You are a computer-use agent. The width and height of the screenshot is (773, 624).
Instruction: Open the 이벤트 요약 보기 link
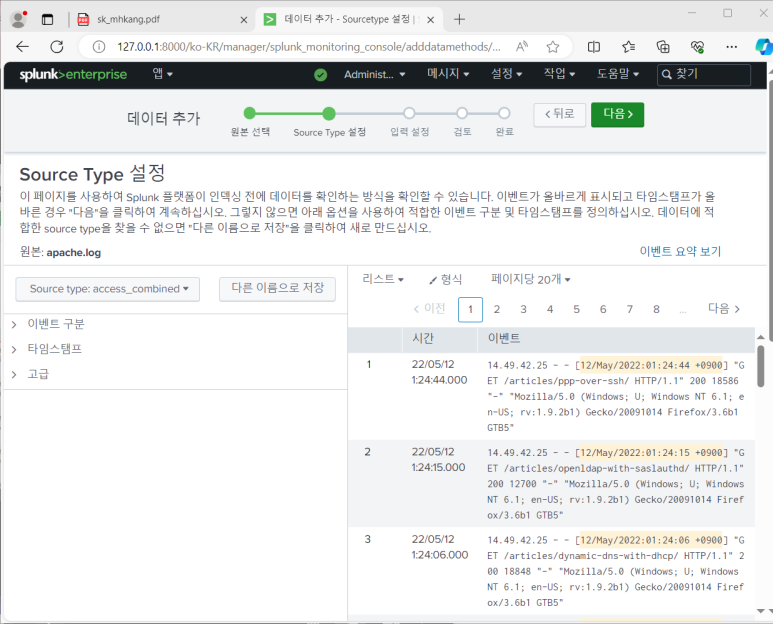pos(680,251)
